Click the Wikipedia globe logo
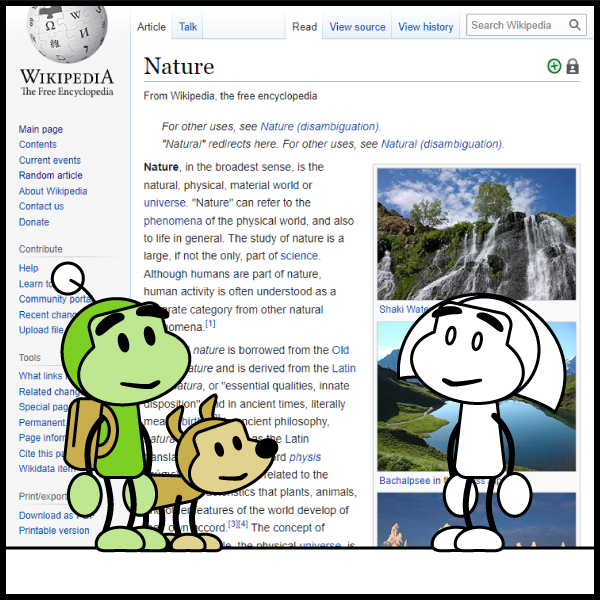The height and width of the screenshot is (600, 600). (66, 33)
